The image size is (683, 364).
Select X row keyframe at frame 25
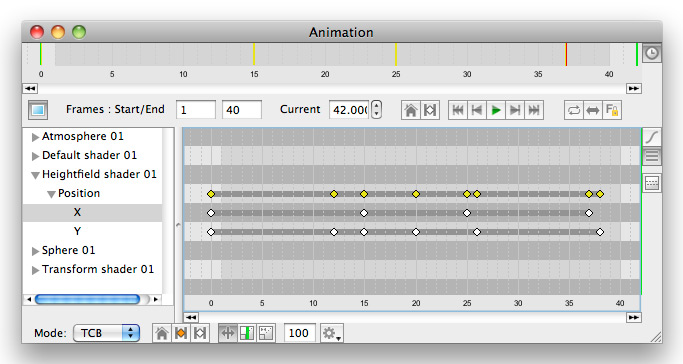(x=467, y=213)
